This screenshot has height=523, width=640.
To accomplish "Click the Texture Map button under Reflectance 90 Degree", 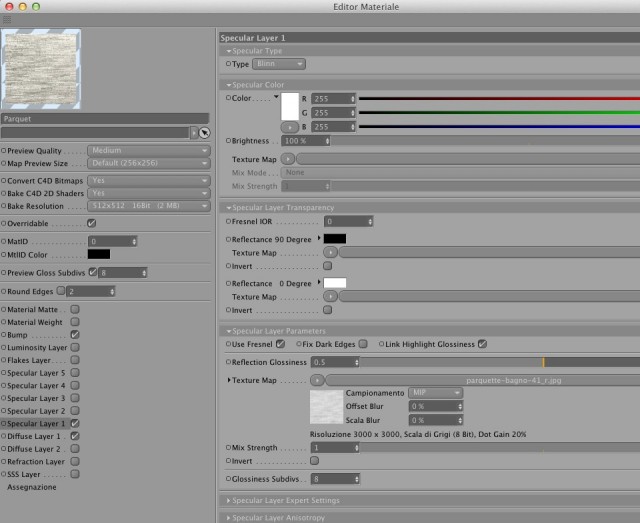I will [330, 252].
